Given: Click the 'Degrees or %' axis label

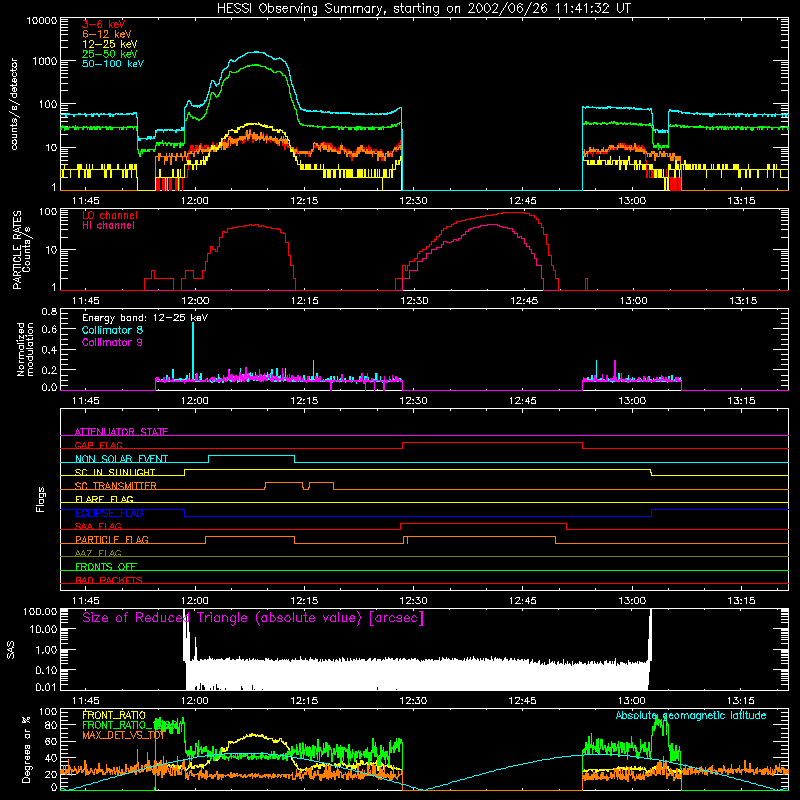Looking at the screenshot, I should [x=26, y=749].
